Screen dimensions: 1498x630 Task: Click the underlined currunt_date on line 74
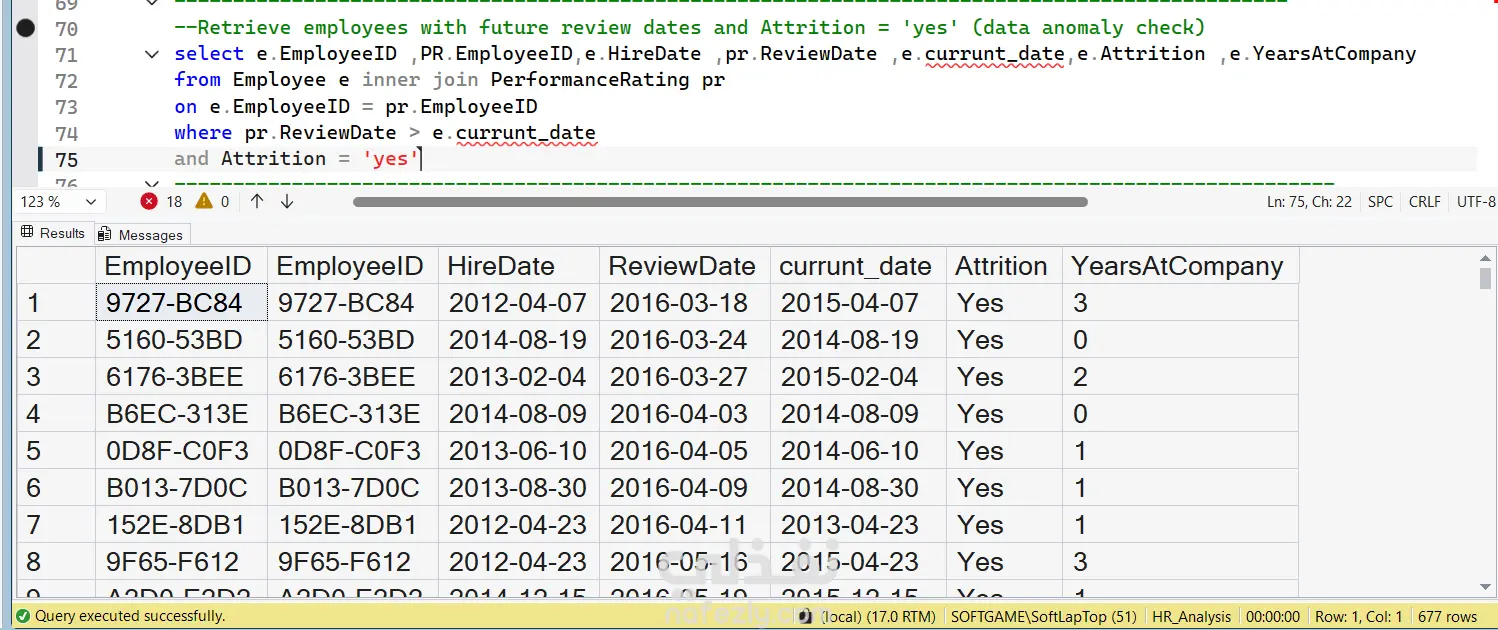tap(526, 133)
